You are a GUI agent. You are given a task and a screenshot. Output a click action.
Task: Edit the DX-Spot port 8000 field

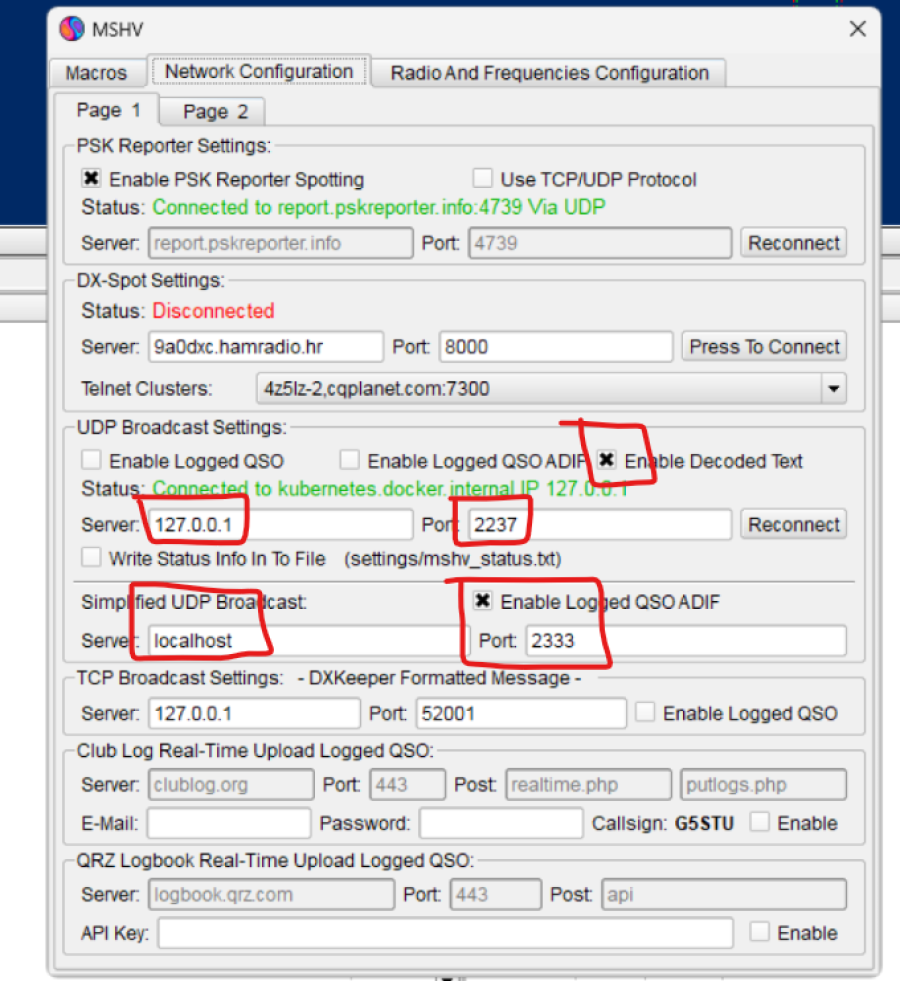(x=556, y=347)
